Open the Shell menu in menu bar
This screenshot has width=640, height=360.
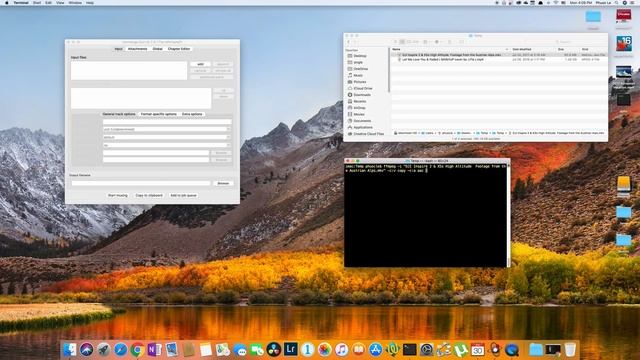(x=37, y=2)
